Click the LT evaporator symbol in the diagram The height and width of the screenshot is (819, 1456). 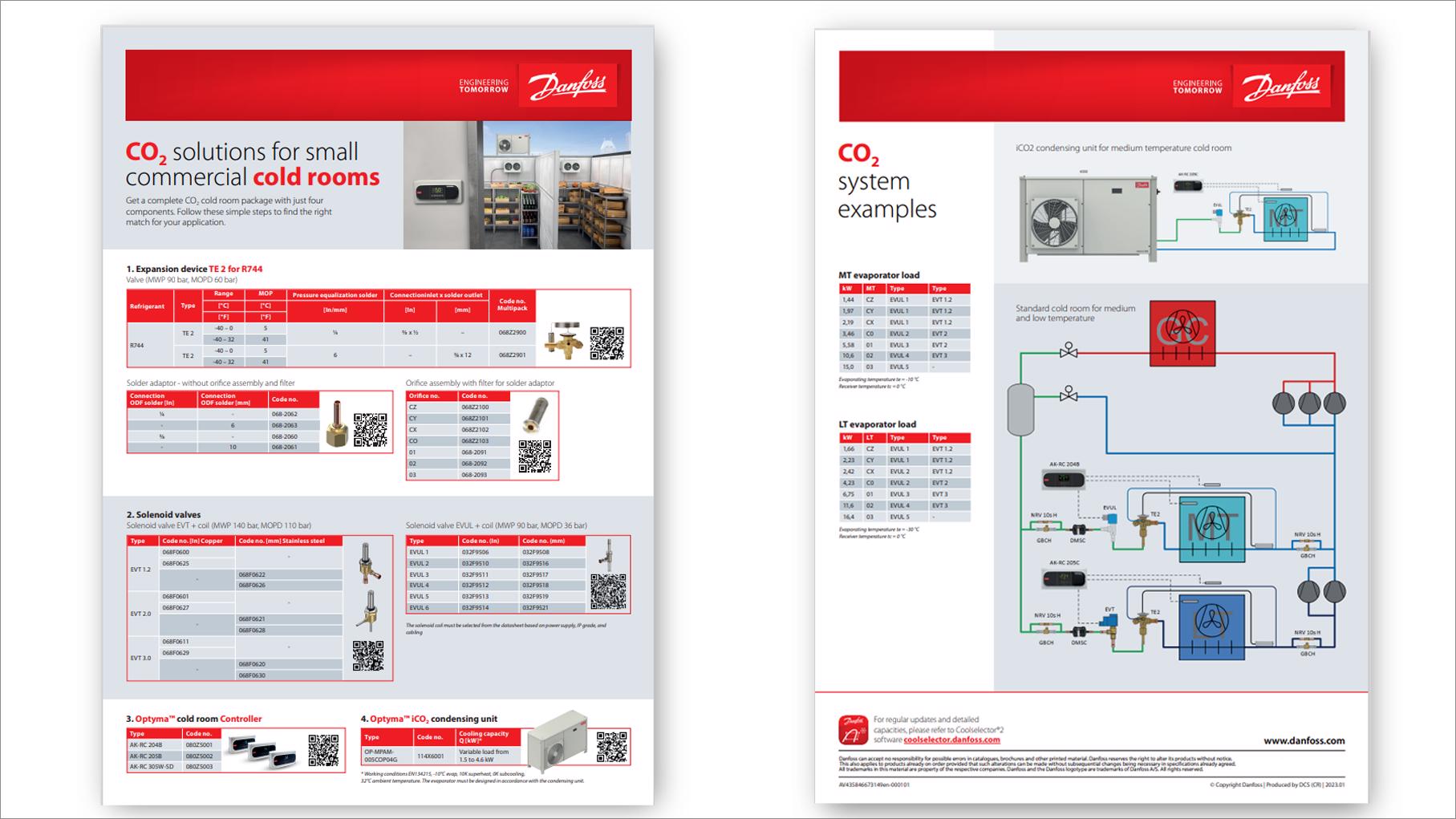(x=1211, y=626)
